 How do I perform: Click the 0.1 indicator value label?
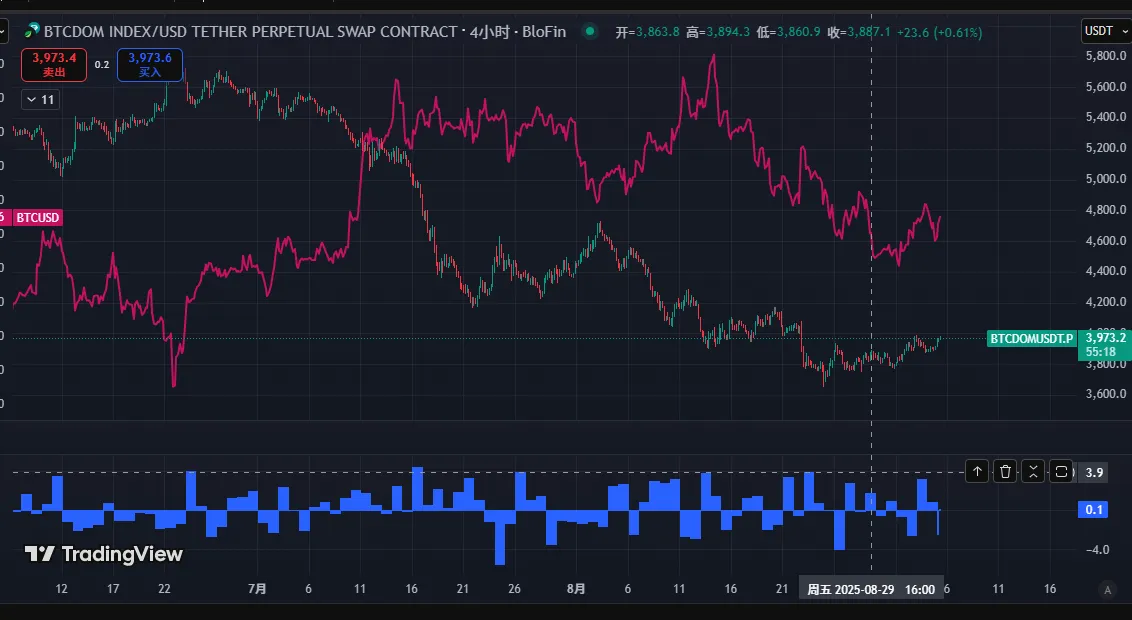[x=1095, y=510]
